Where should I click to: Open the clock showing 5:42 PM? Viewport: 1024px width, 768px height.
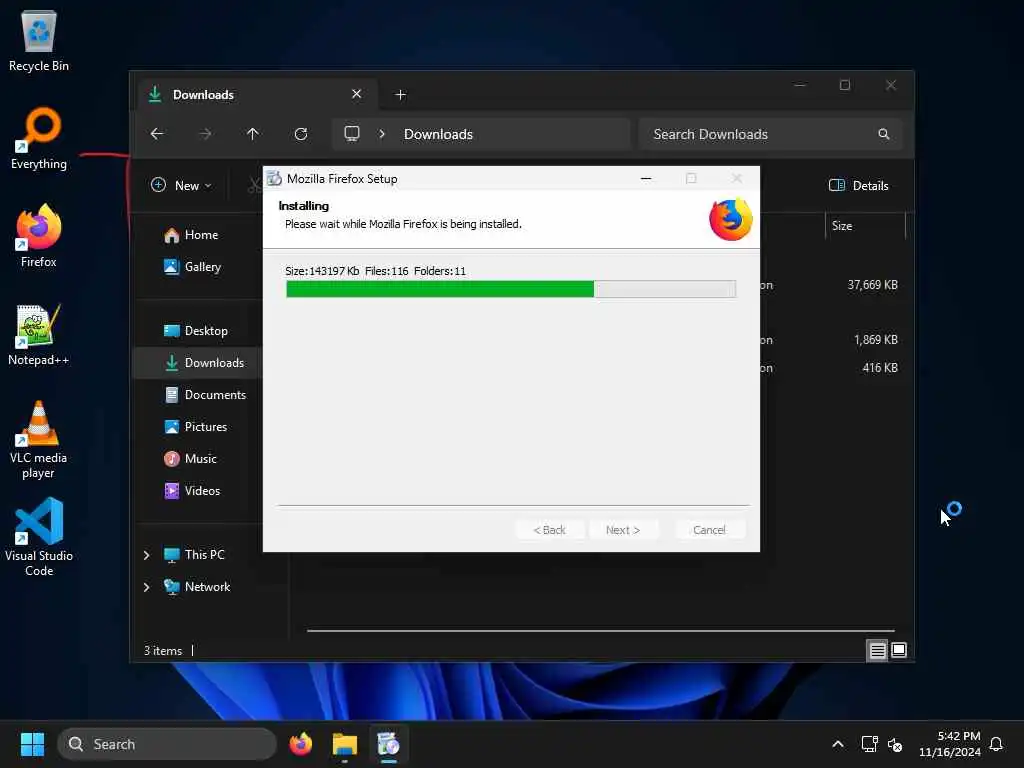[950, 744]
